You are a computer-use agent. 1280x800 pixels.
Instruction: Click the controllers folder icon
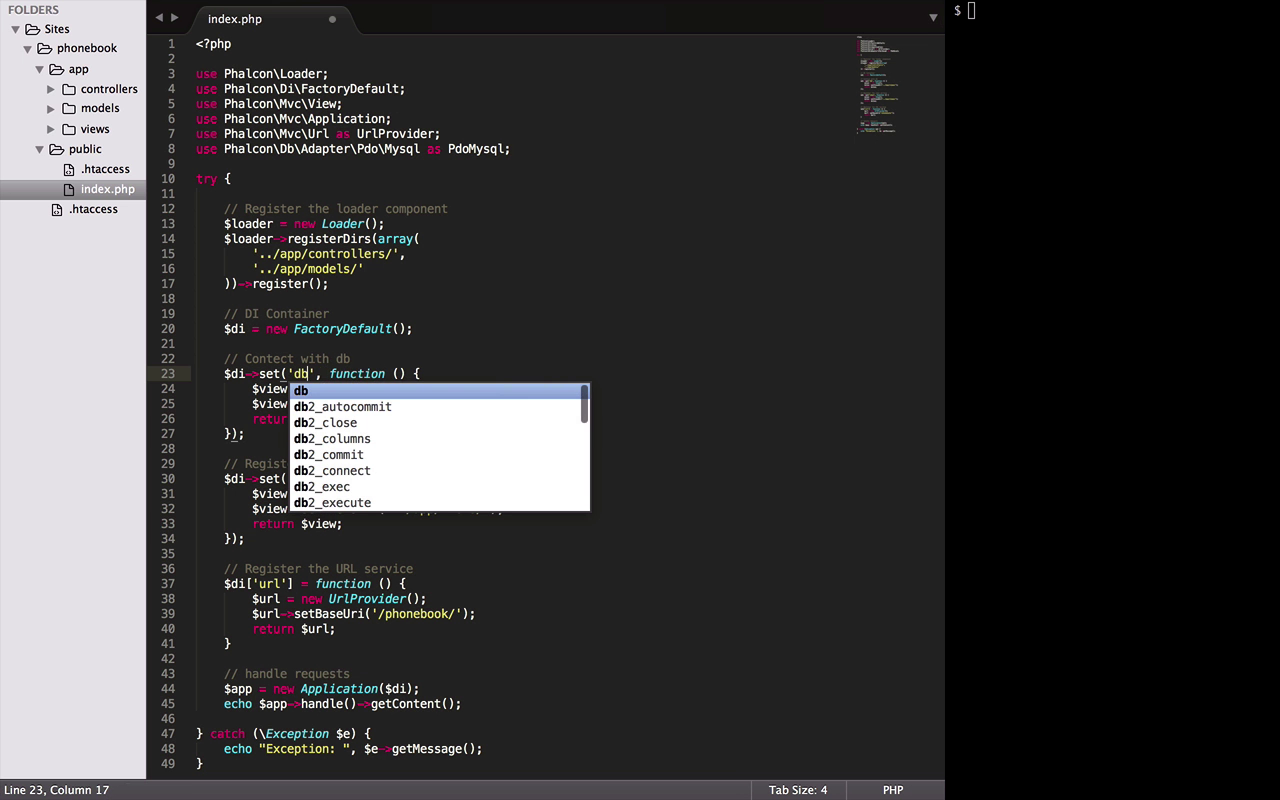69,89
